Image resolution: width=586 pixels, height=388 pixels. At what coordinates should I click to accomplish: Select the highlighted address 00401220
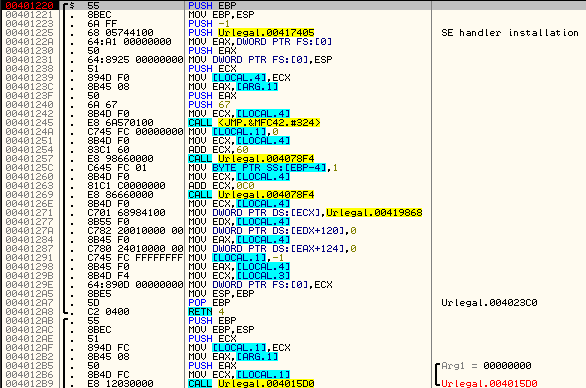pos(29,5)
